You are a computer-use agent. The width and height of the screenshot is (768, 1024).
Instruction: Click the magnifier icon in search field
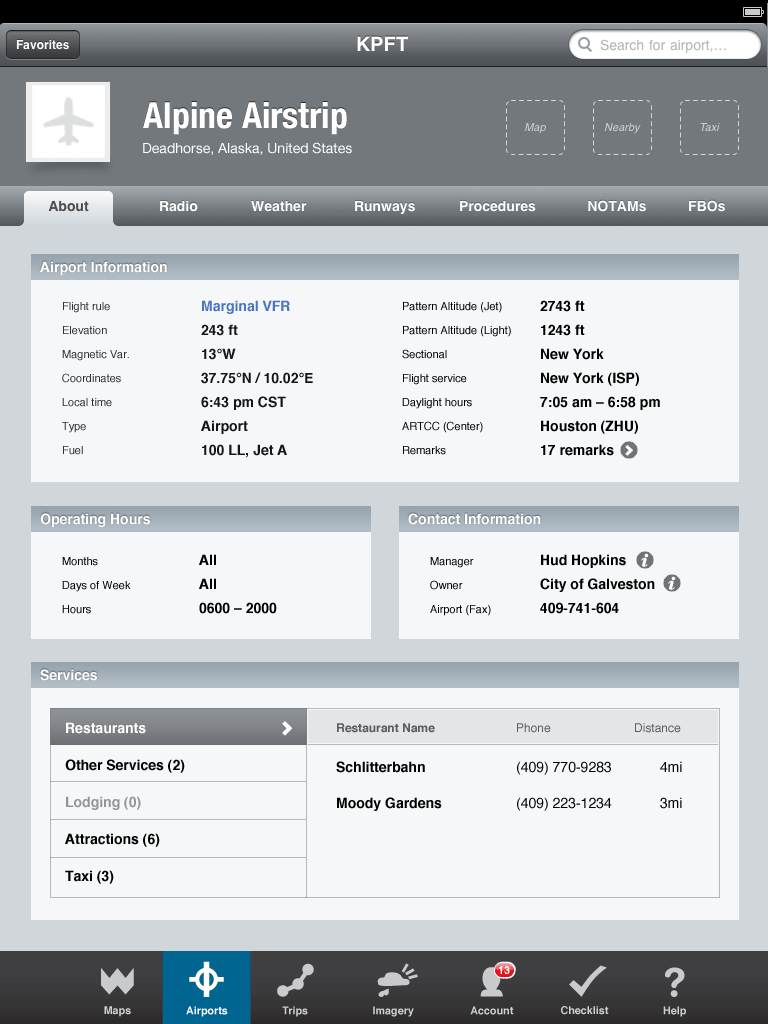(x=585, y=45)
